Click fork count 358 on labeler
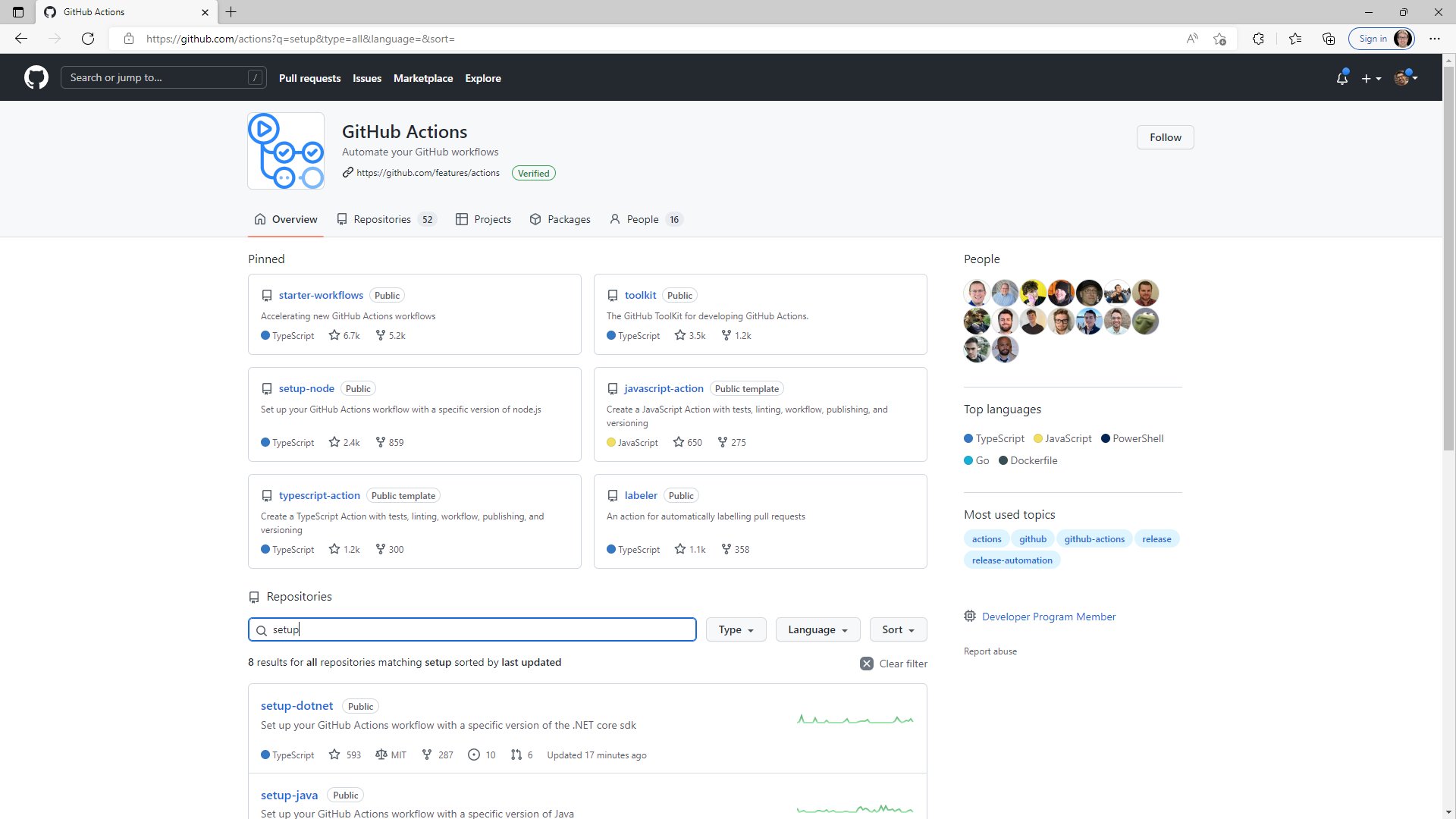 (x=735, y=549)
